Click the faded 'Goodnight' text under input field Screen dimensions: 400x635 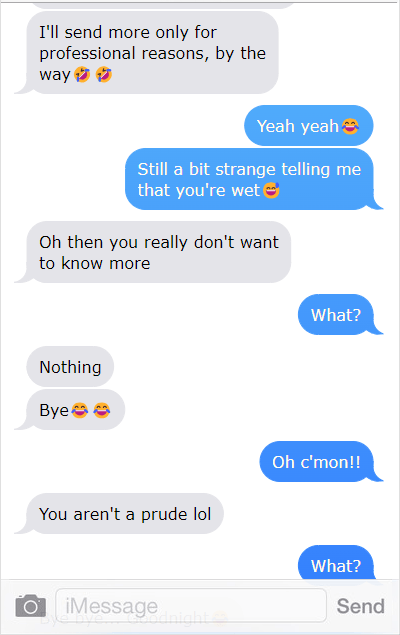167,619
